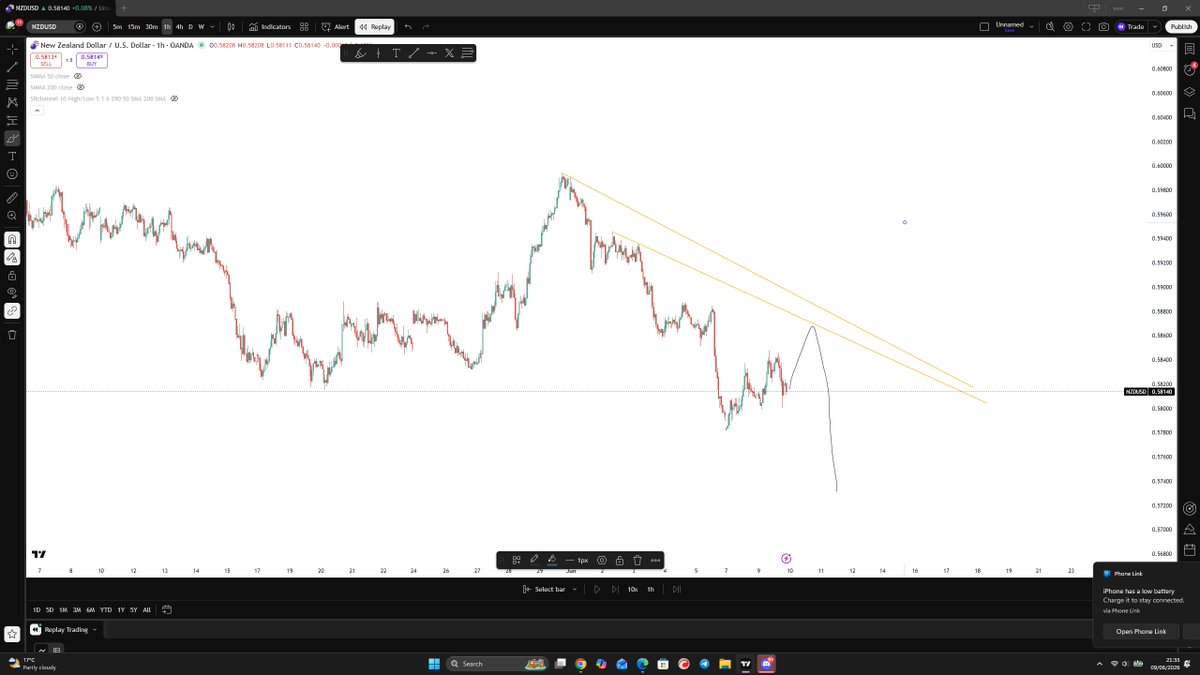Open the candlestick chart style menu
Image resolution: width=1200 pixels, height=675 pixels.
point(231,27)
